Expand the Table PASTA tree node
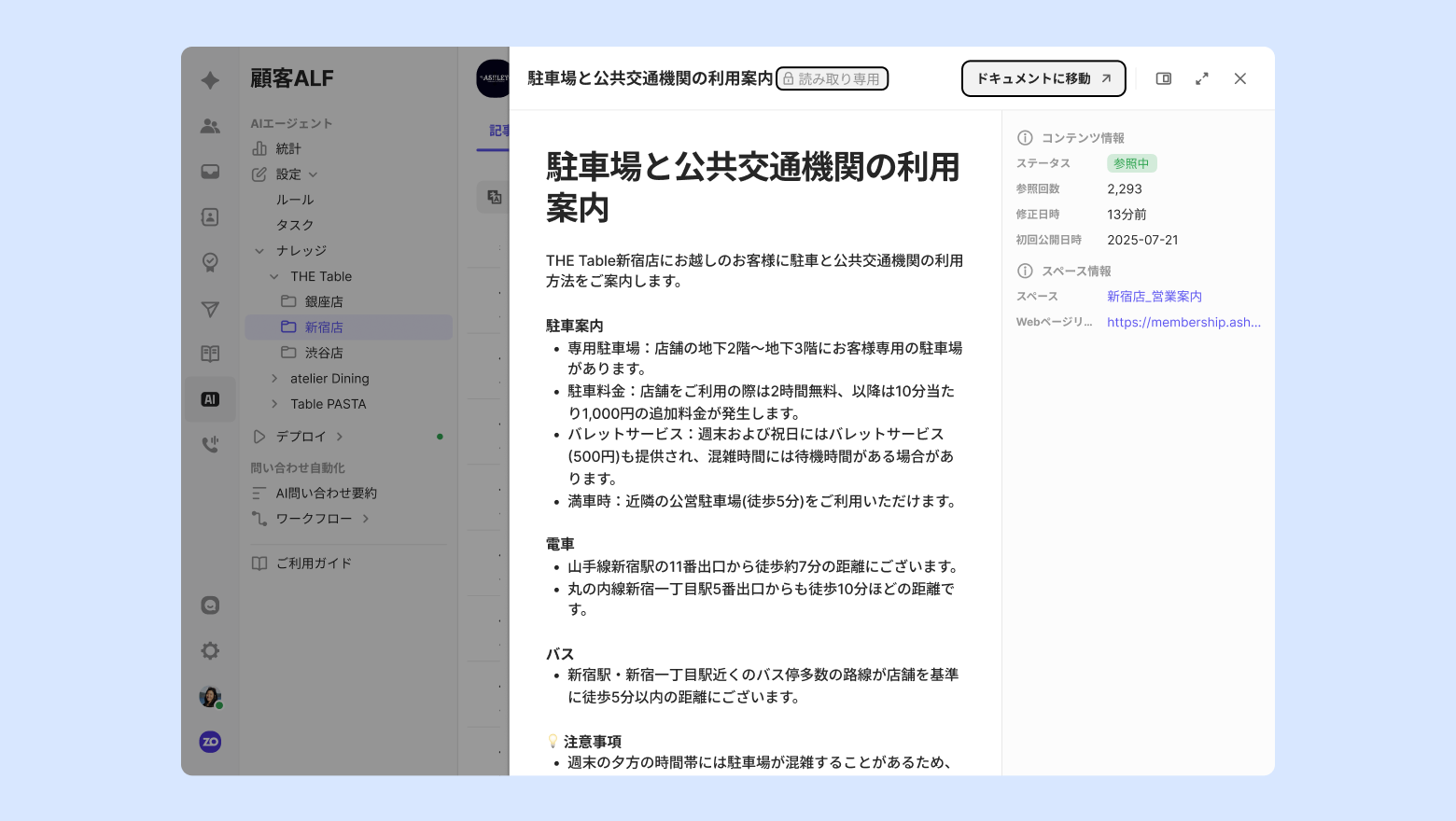The width and height of the screenshot is (1456, 821). 274,404
